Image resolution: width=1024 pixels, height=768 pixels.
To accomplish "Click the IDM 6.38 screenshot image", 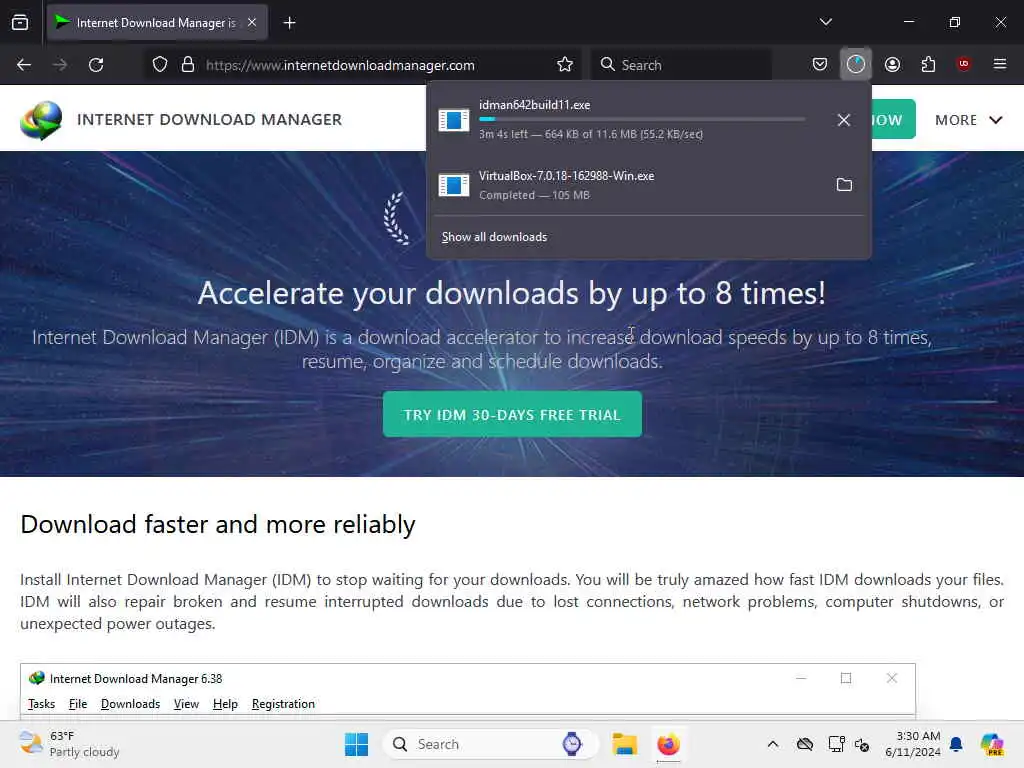I will tap(468, 692).
